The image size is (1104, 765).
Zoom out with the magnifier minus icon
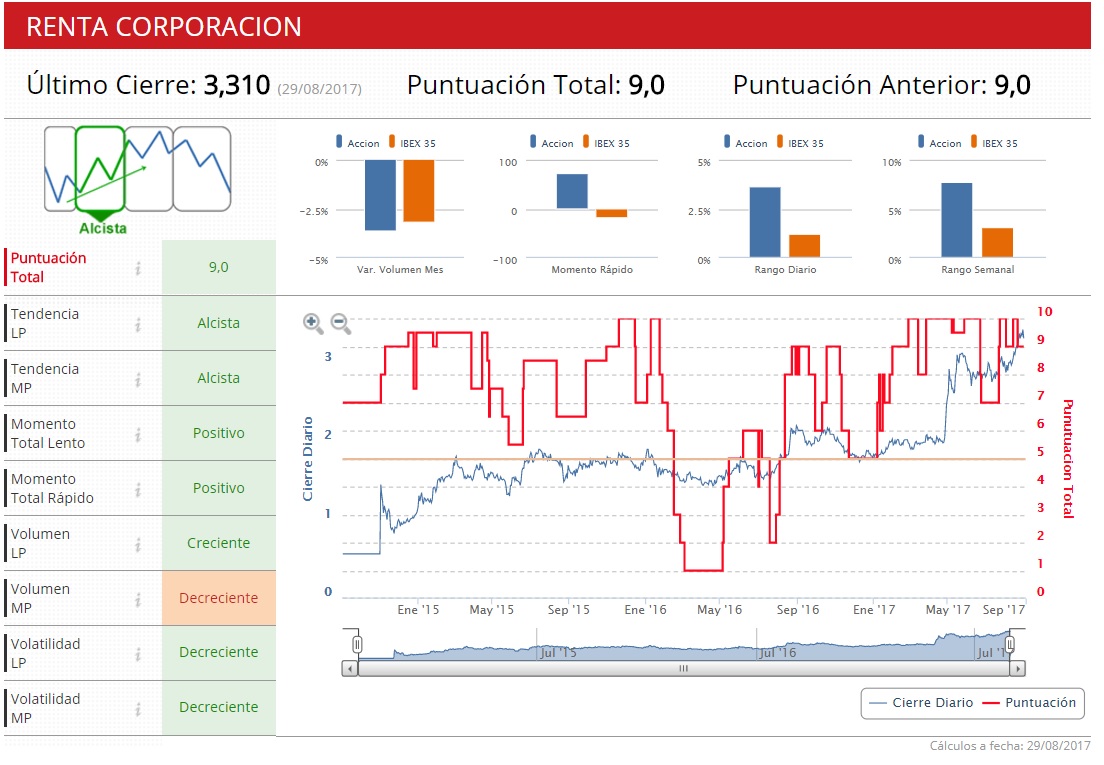[341, 323]
